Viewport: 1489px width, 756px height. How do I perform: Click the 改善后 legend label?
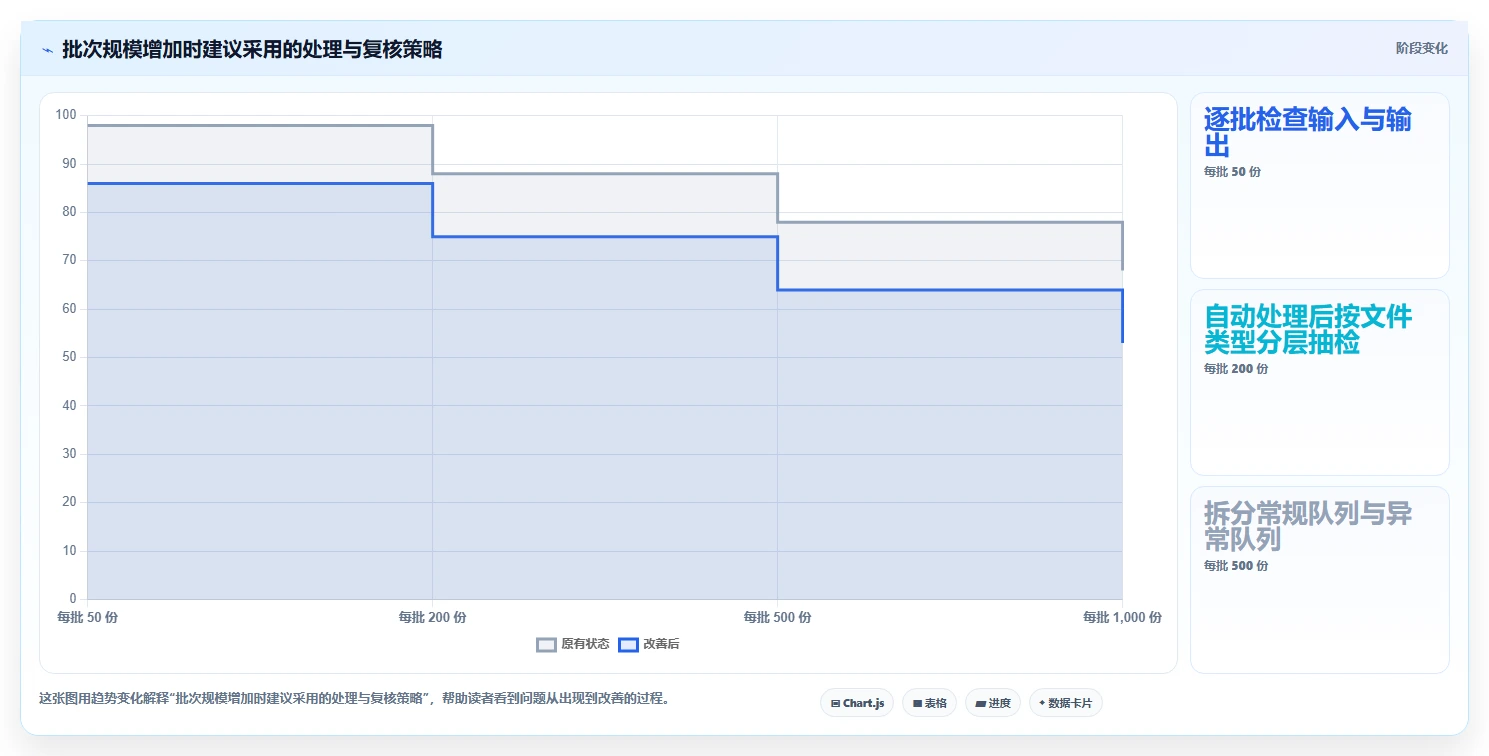coord(661,645)
